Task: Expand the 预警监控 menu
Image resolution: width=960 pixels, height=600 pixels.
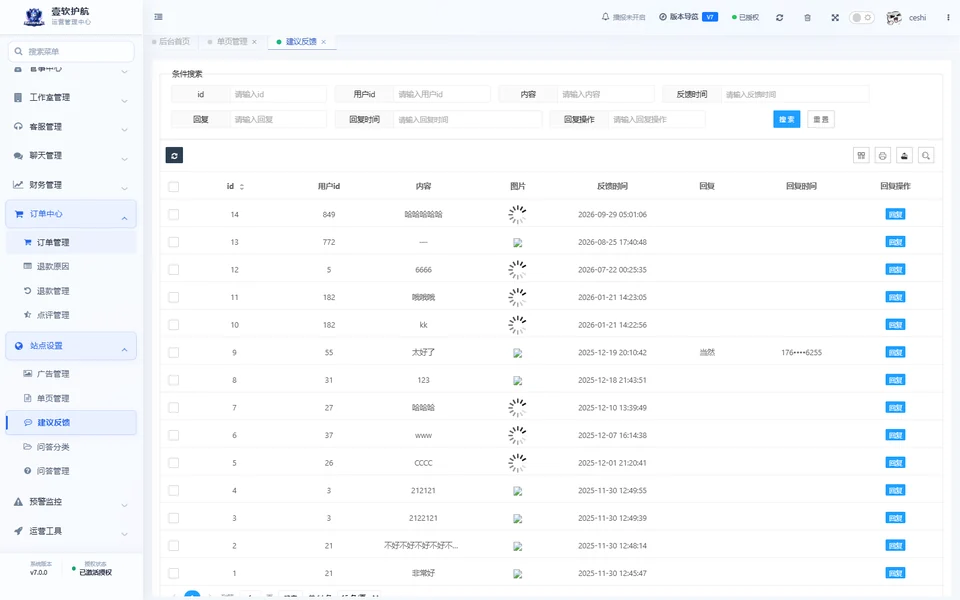Action: [71, 502]
